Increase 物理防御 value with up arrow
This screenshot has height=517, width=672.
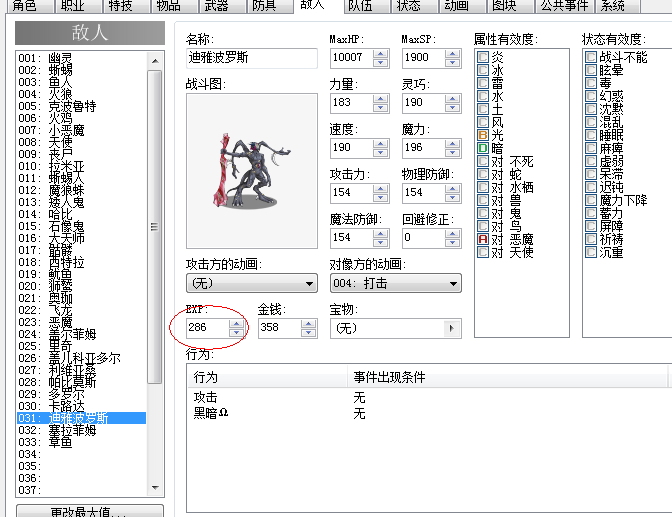click(453, 188)
